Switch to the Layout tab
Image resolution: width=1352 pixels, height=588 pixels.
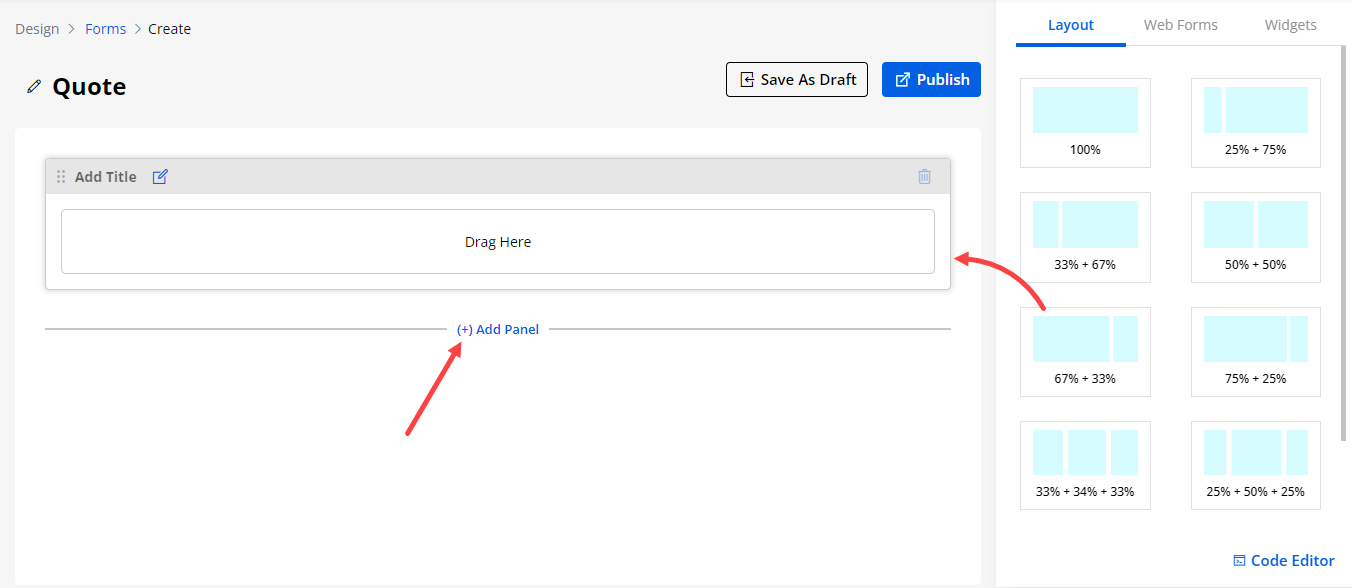(1070, 25)
